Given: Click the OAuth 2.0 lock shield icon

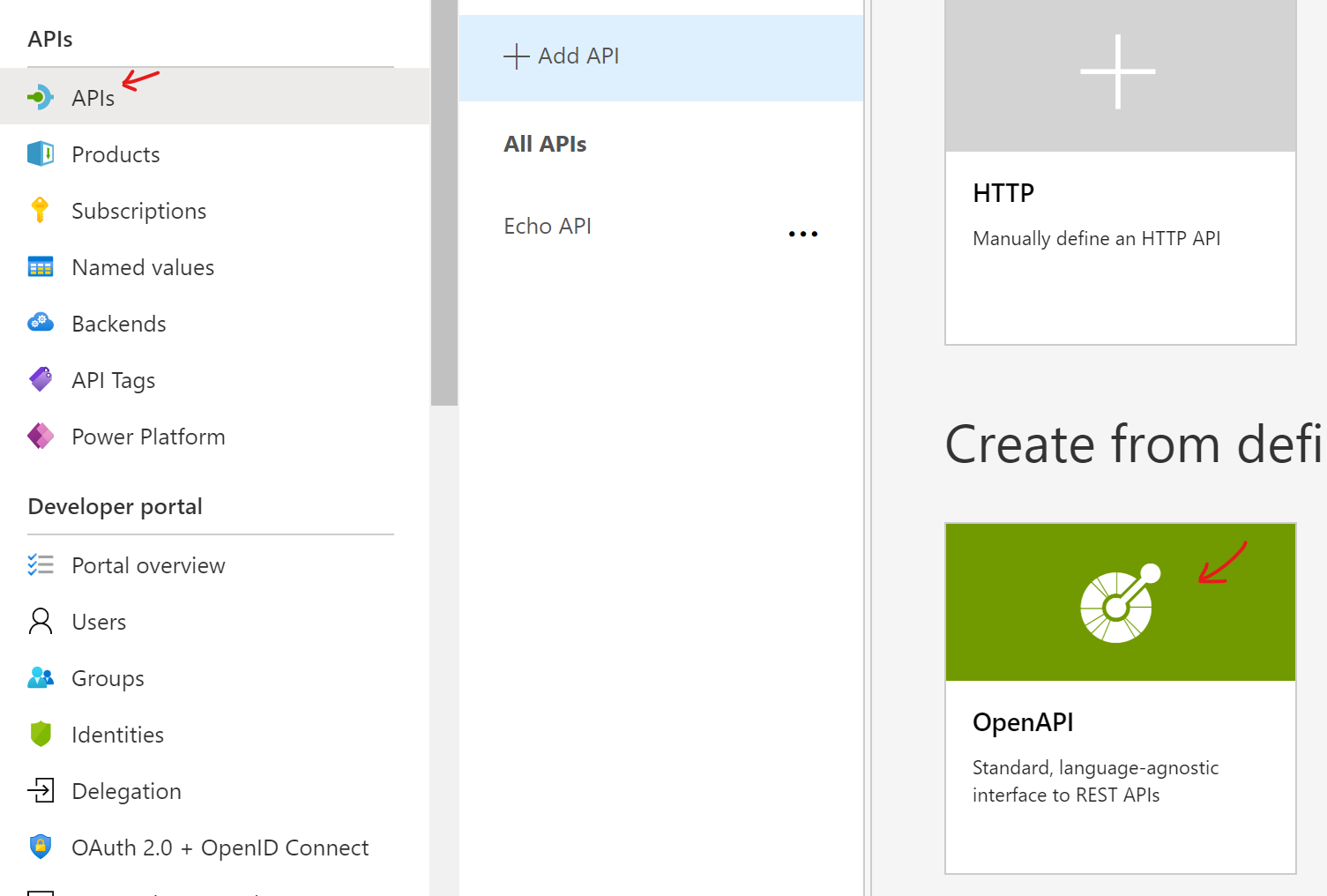Looking at the screenshot, I should [41, 847].
